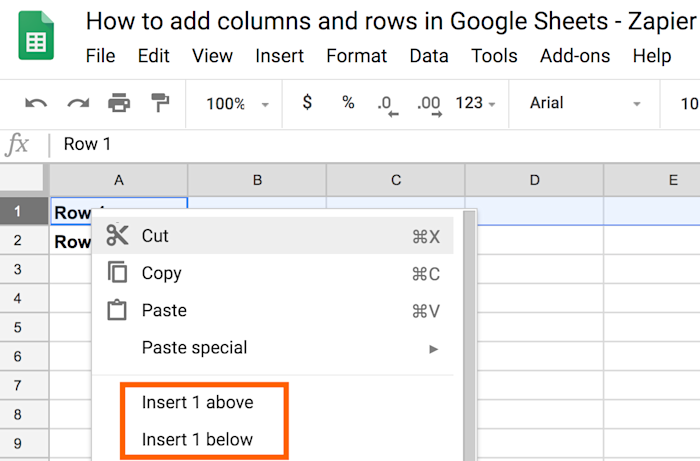Click the document title text
700x461 pixels.
(x=391, y=21)
